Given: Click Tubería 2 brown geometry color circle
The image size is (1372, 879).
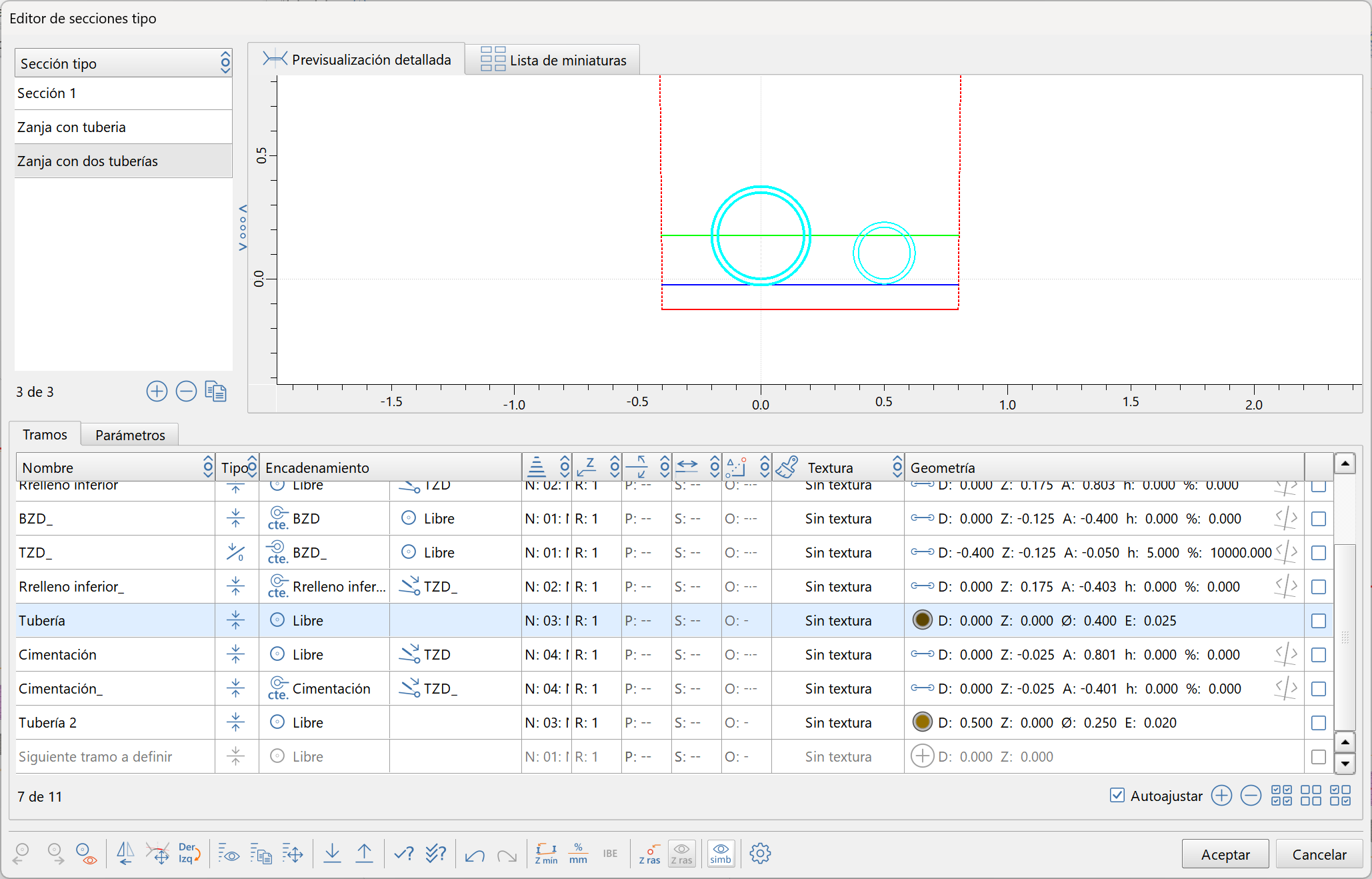Looking at the screenshot, I should 922,722.
